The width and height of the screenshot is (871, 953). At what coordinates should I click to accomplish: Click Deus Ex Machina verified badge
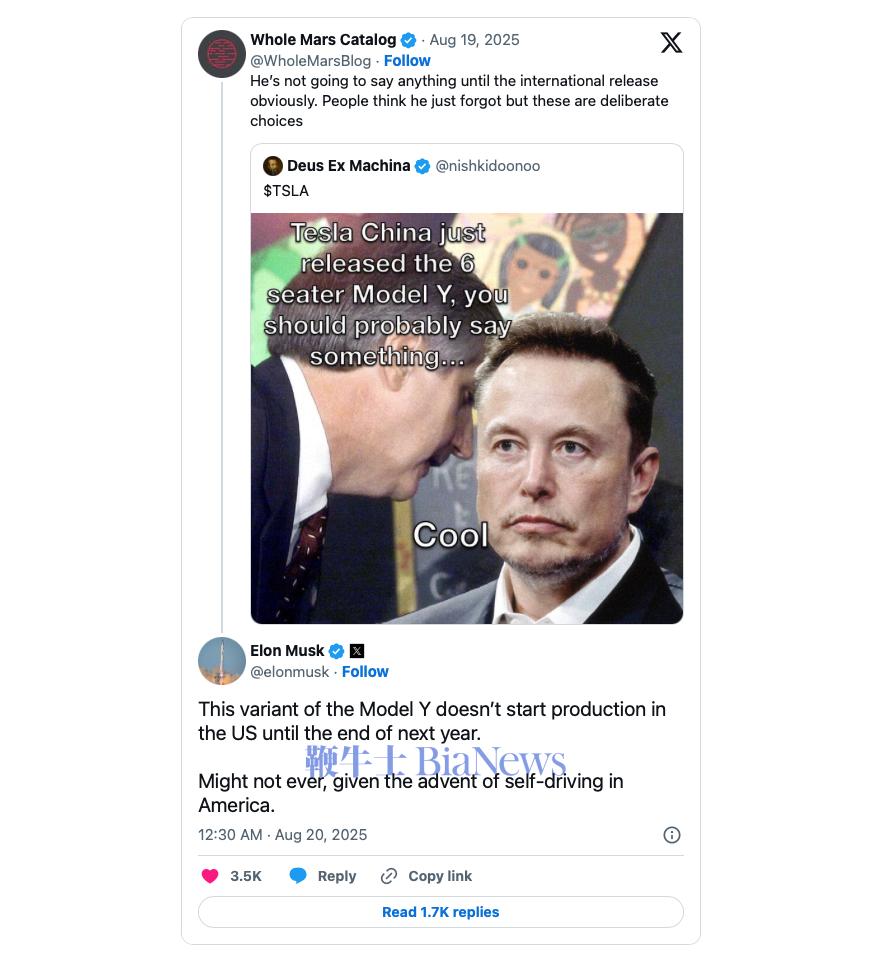[422, 166]
